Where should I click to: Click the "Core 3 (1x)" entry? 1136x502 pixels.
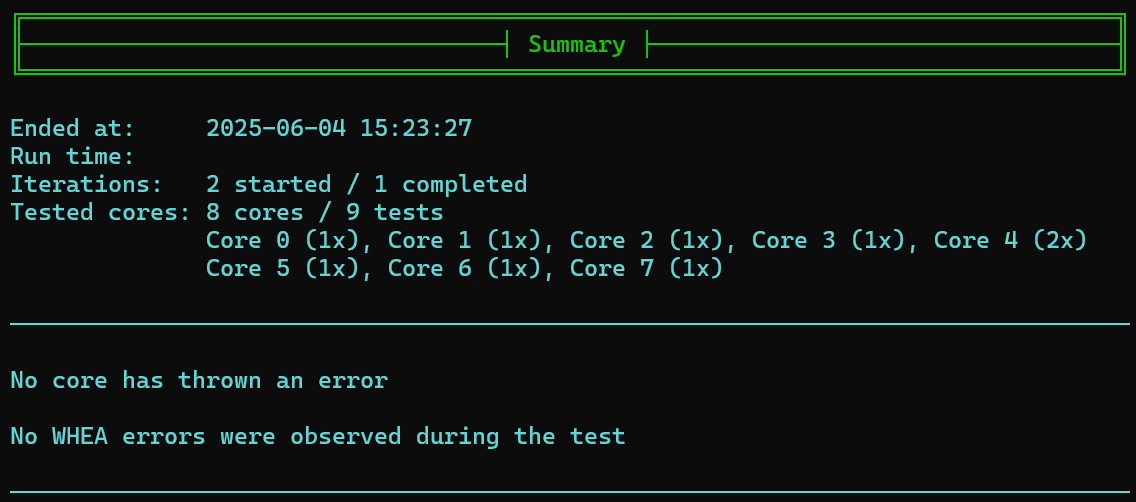[828, 241]
